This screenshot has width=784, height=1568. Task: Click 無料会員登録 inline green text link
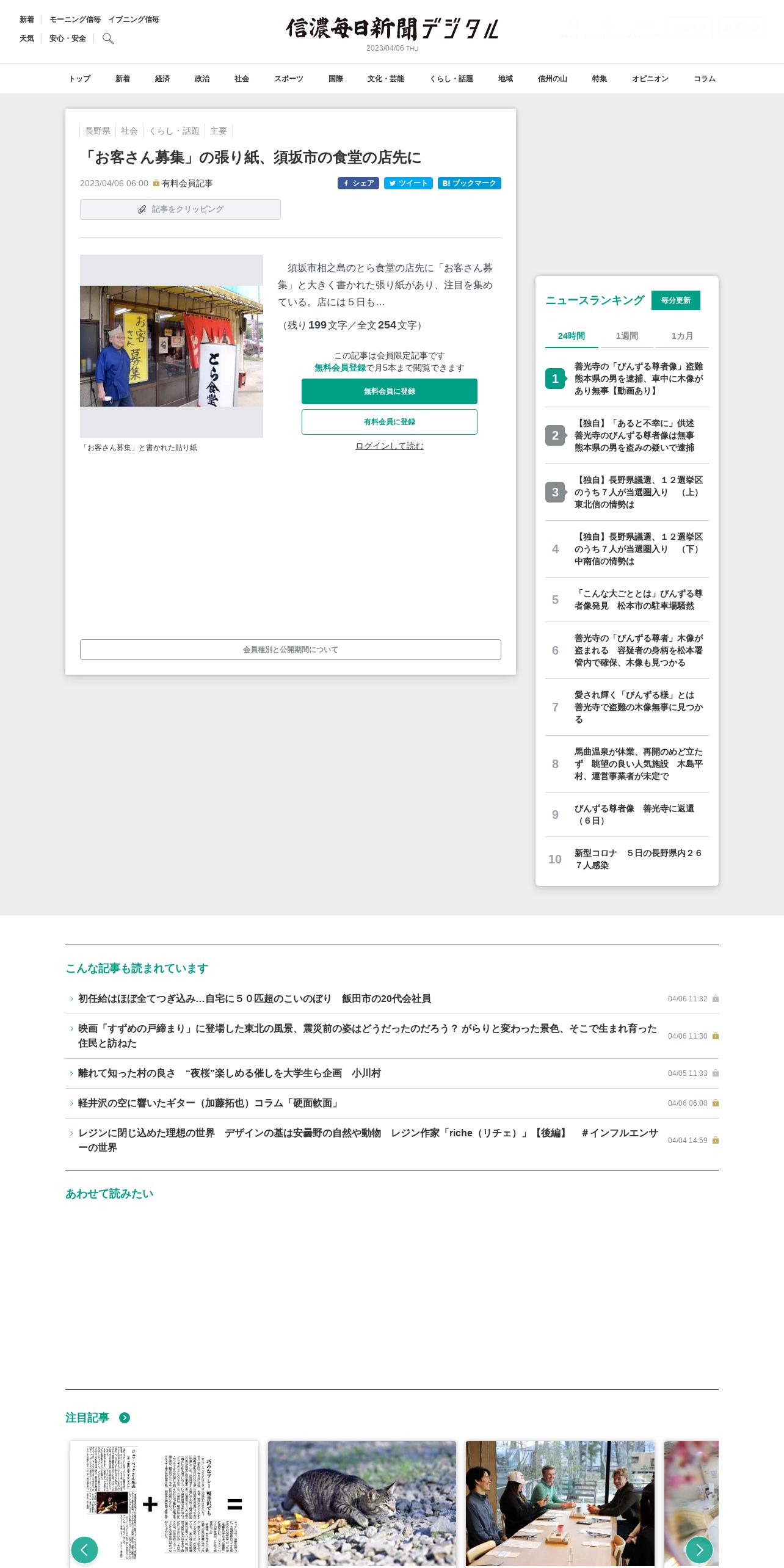(x=340, y=368)
